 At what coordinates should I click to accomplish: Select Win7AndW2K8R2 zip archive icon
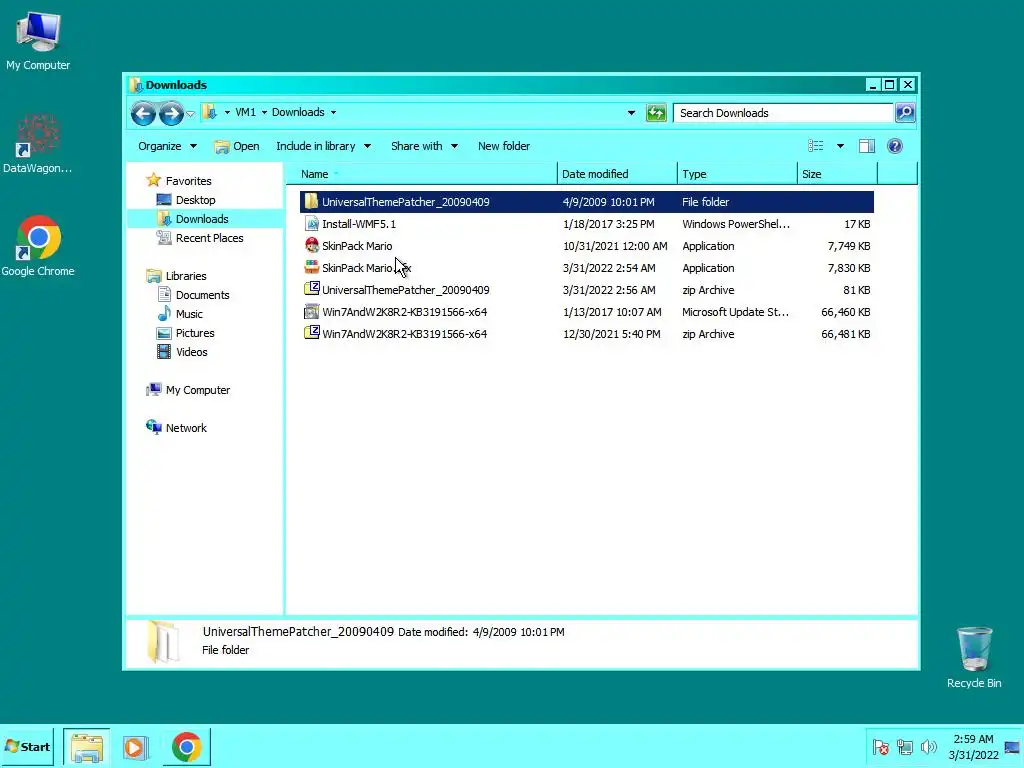point(312,333)
